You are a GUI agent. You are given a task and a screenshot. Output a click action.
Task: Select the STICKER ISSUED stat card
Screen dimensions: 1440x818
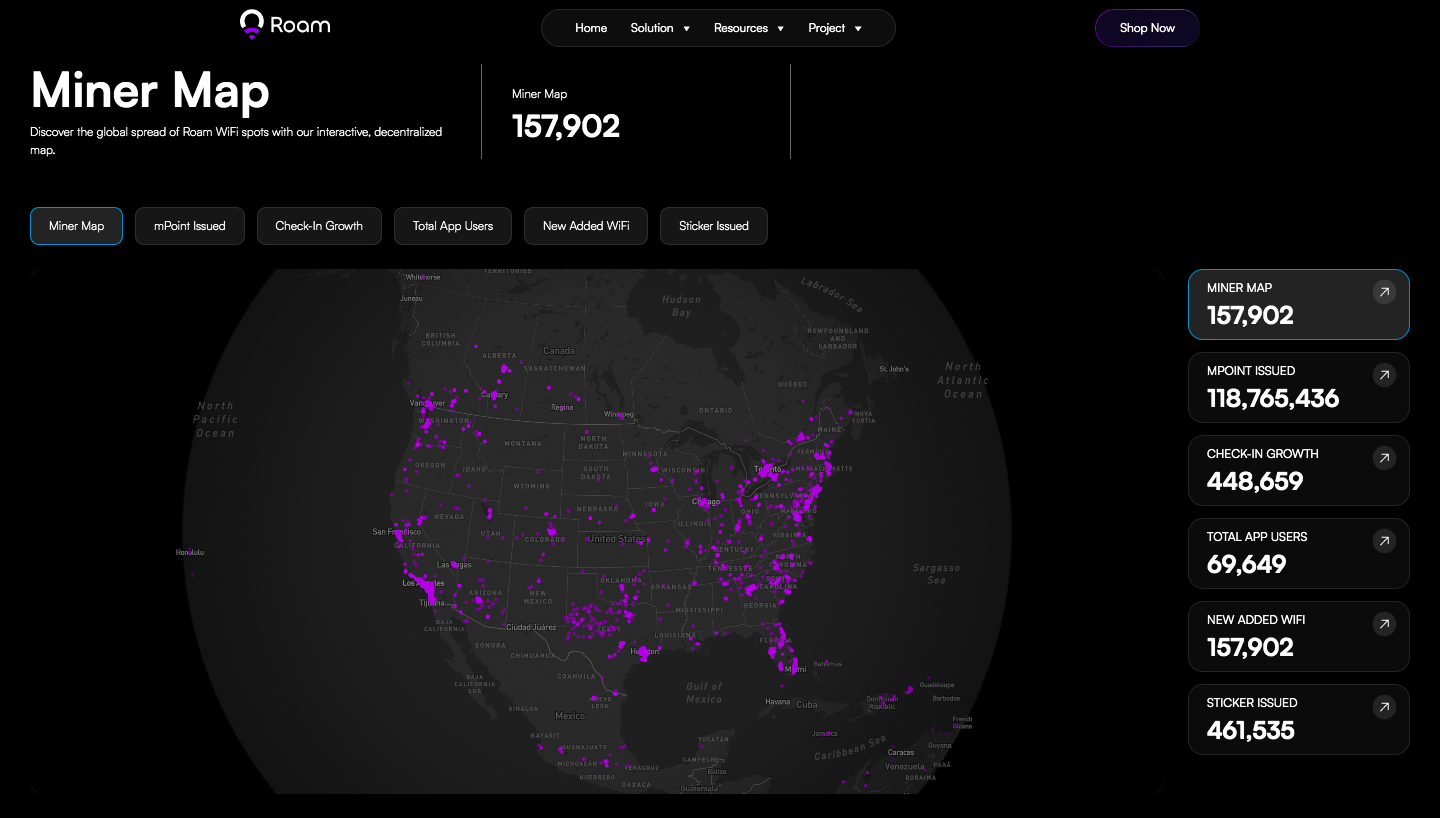pos(1299,720)
